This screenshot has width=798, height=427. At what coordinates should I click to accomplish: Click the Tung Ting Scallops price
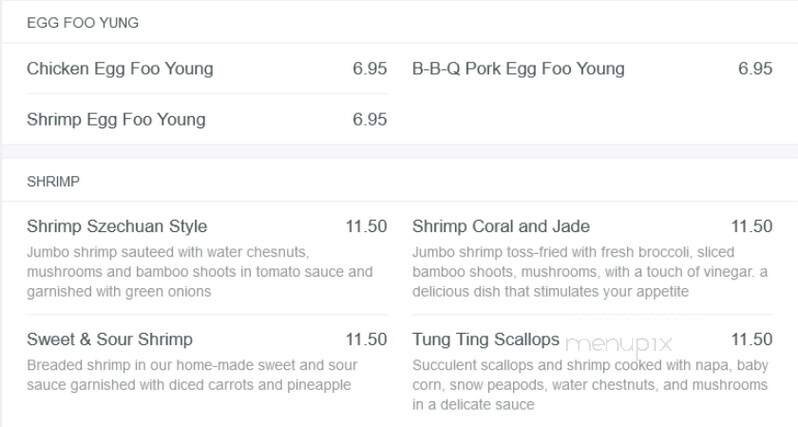click(x=752, y=339)
